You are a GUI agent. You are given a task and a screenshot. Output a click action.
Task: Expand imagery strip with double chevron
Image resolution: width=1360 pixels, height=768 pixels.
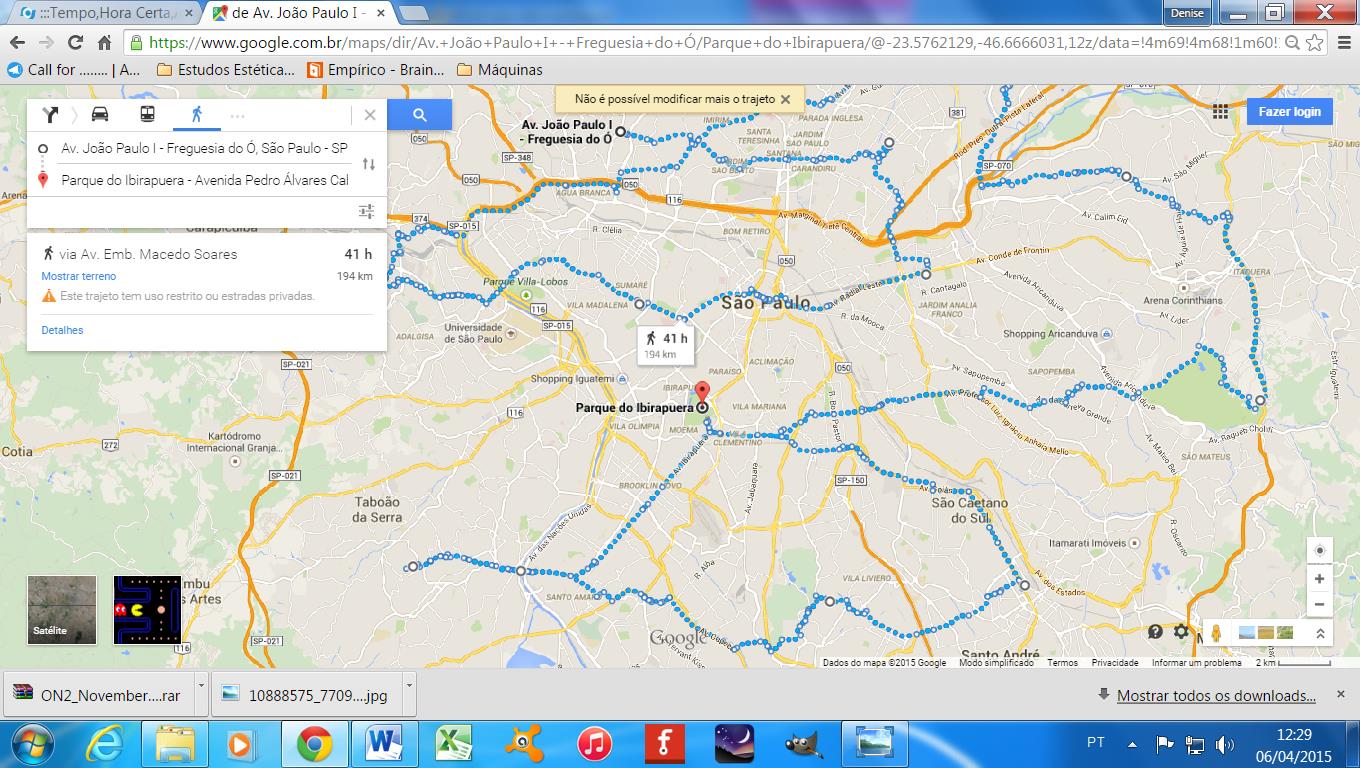pyautogui.click(x=1320, y=633)
